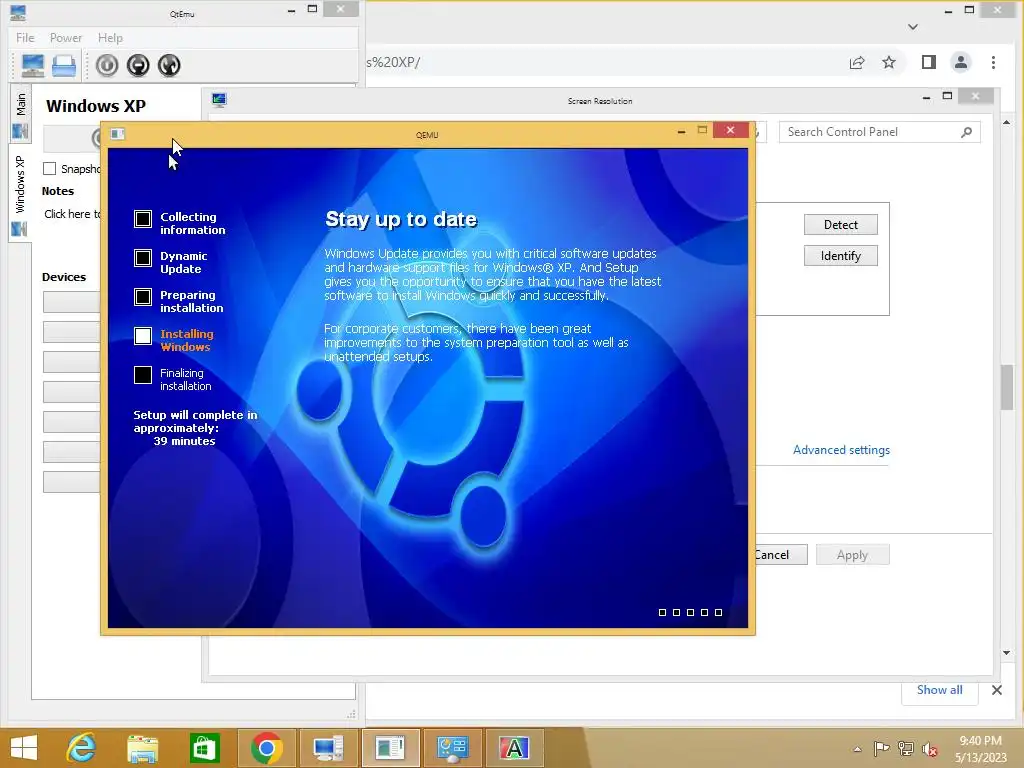Switch to QtEmu taskbar computer icon
Viewport: 1024px width, 768px height.
(328, 748)
